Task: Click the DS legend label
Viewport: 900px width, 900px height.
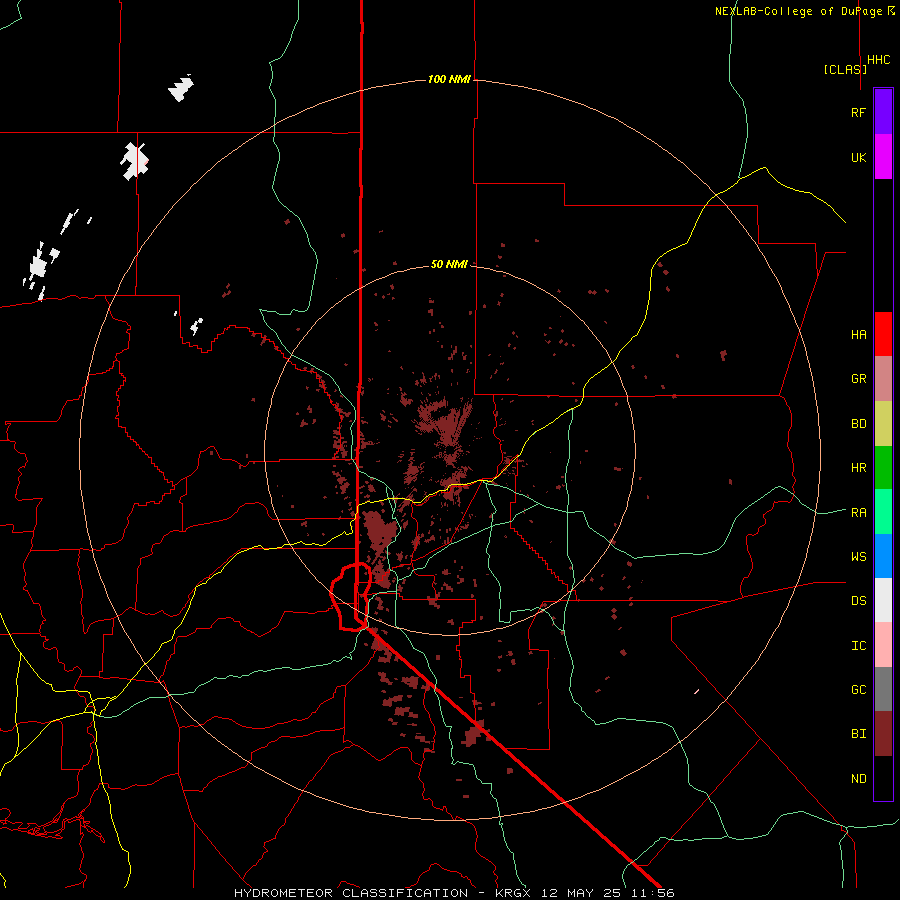Action: pyautogui.click(x=858, y=601)
